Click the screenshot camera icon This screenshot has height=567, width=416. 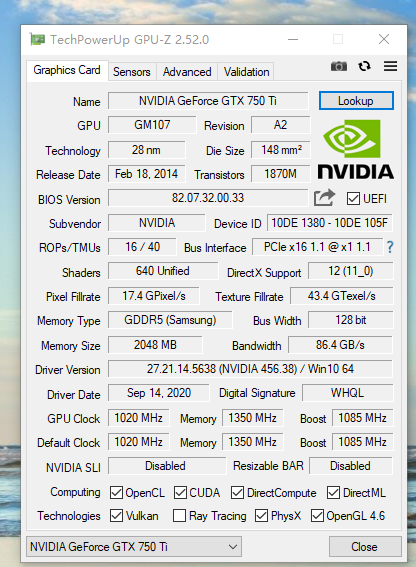339,66
